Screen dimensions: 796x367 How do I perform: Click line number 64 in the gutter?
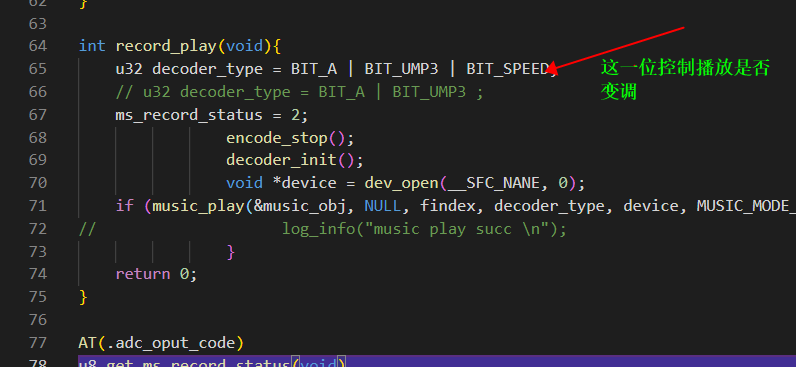coord(38,46)
